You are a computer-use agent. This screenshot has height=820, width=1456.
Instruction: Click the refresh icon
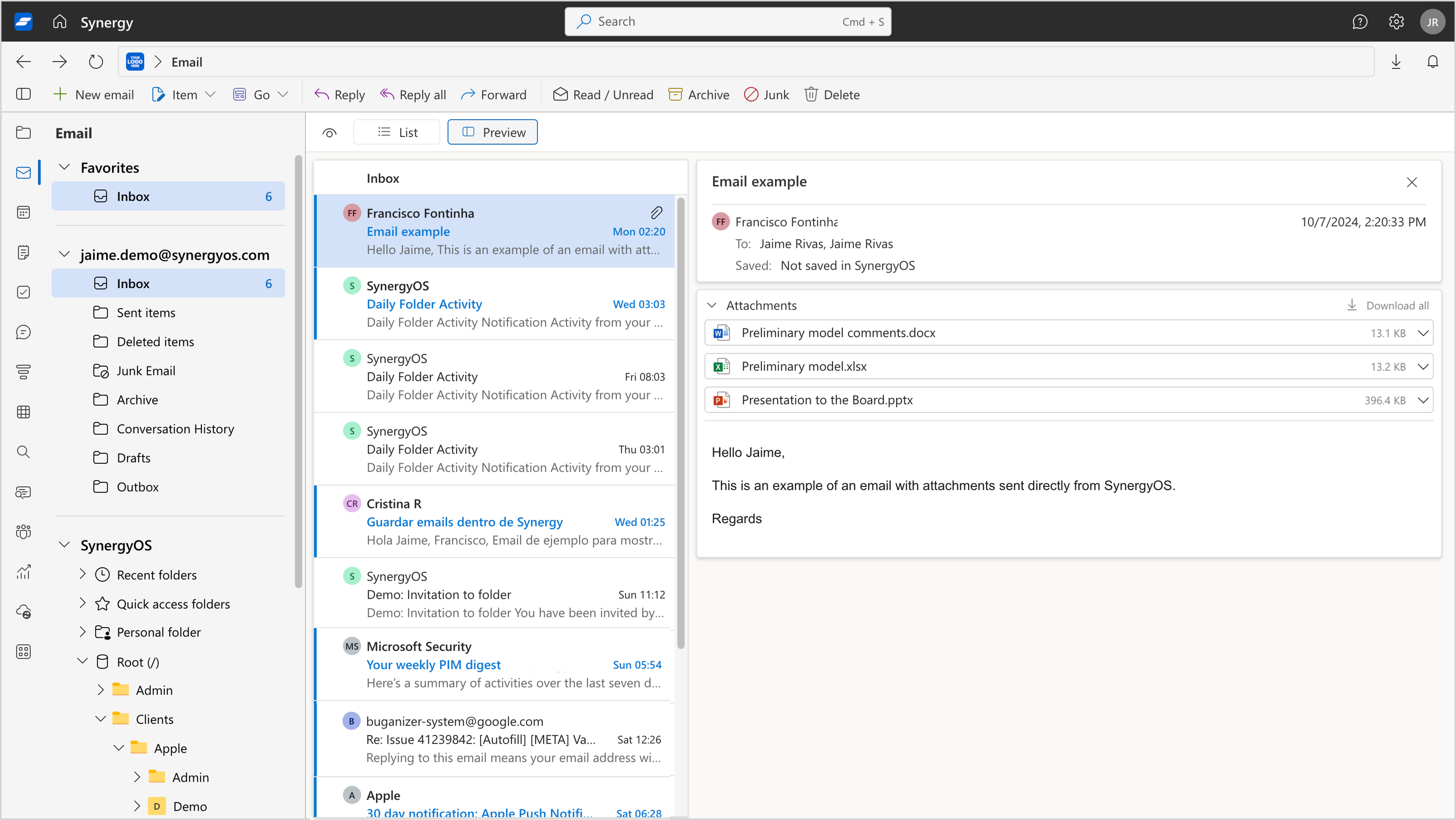click(x=96, y=62)
